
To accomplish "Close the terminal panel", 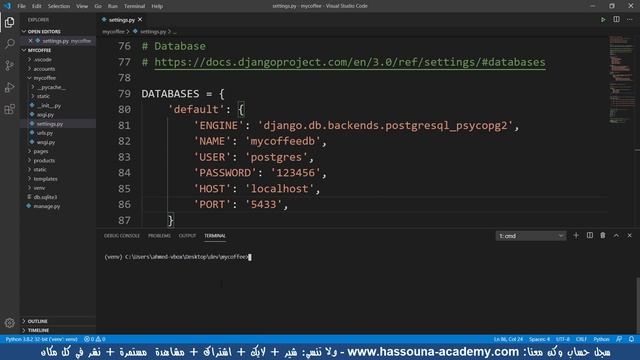I will click(x=629, y=236).
